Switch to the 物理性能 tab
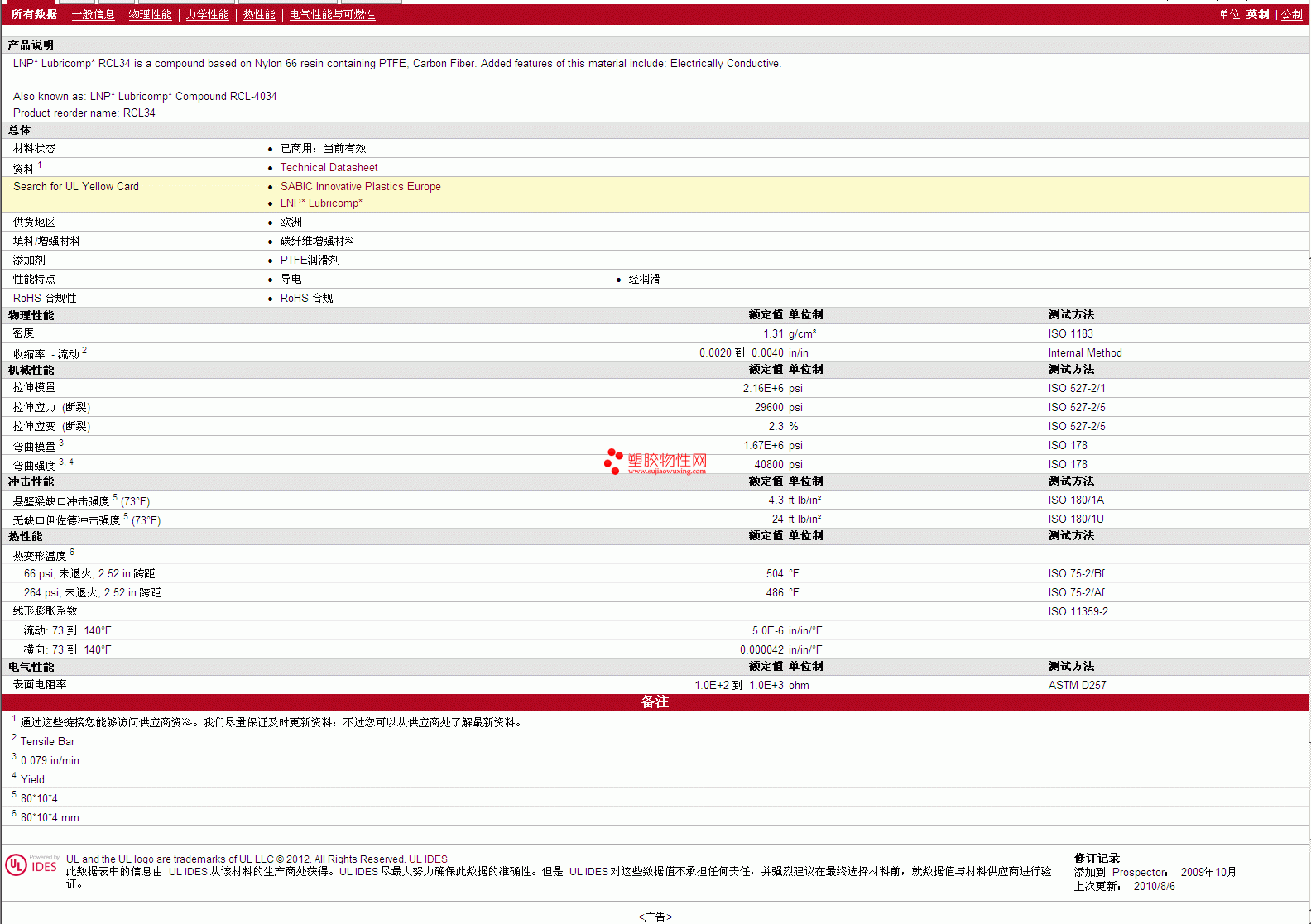The width and height of the screenshot is (1311, 924). pyautogui.click(x=150, y=15)
